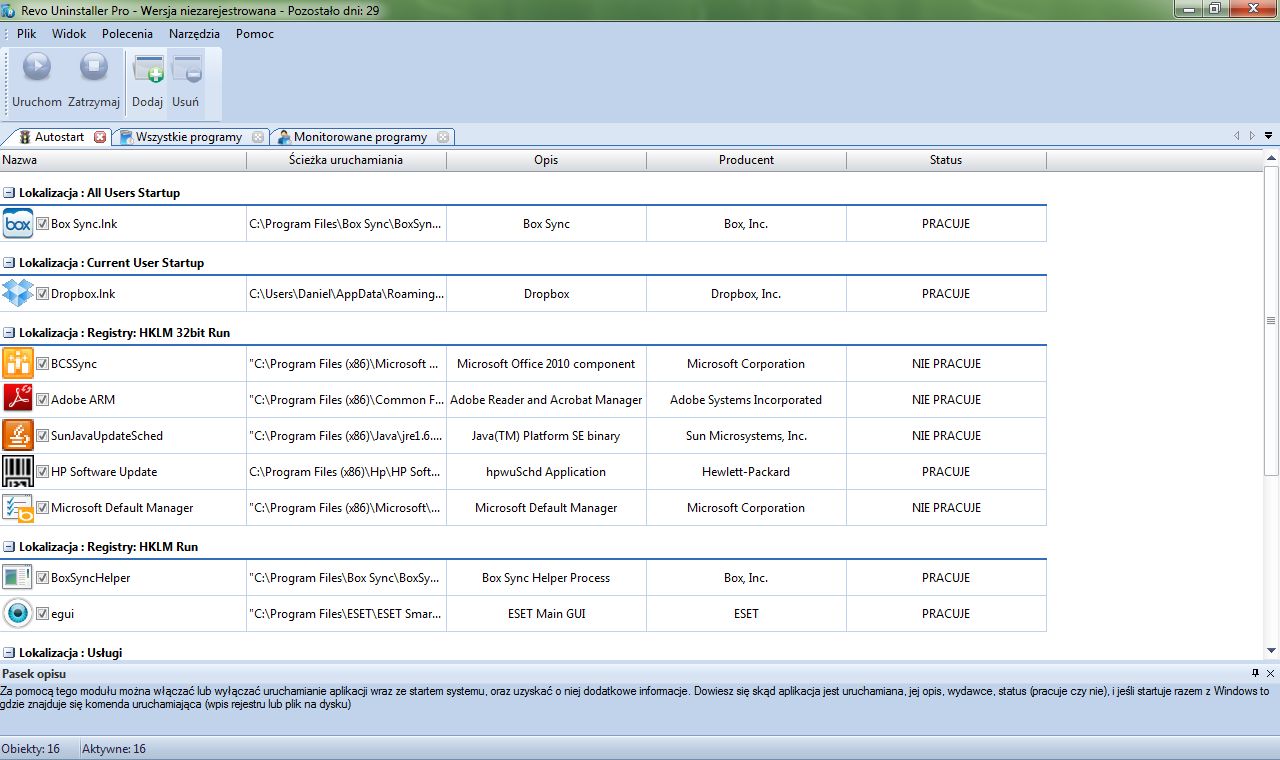Uncheck the BCSSync checkbox
The height and width of the screenshot is (760, 1280).
coord(42,364)
